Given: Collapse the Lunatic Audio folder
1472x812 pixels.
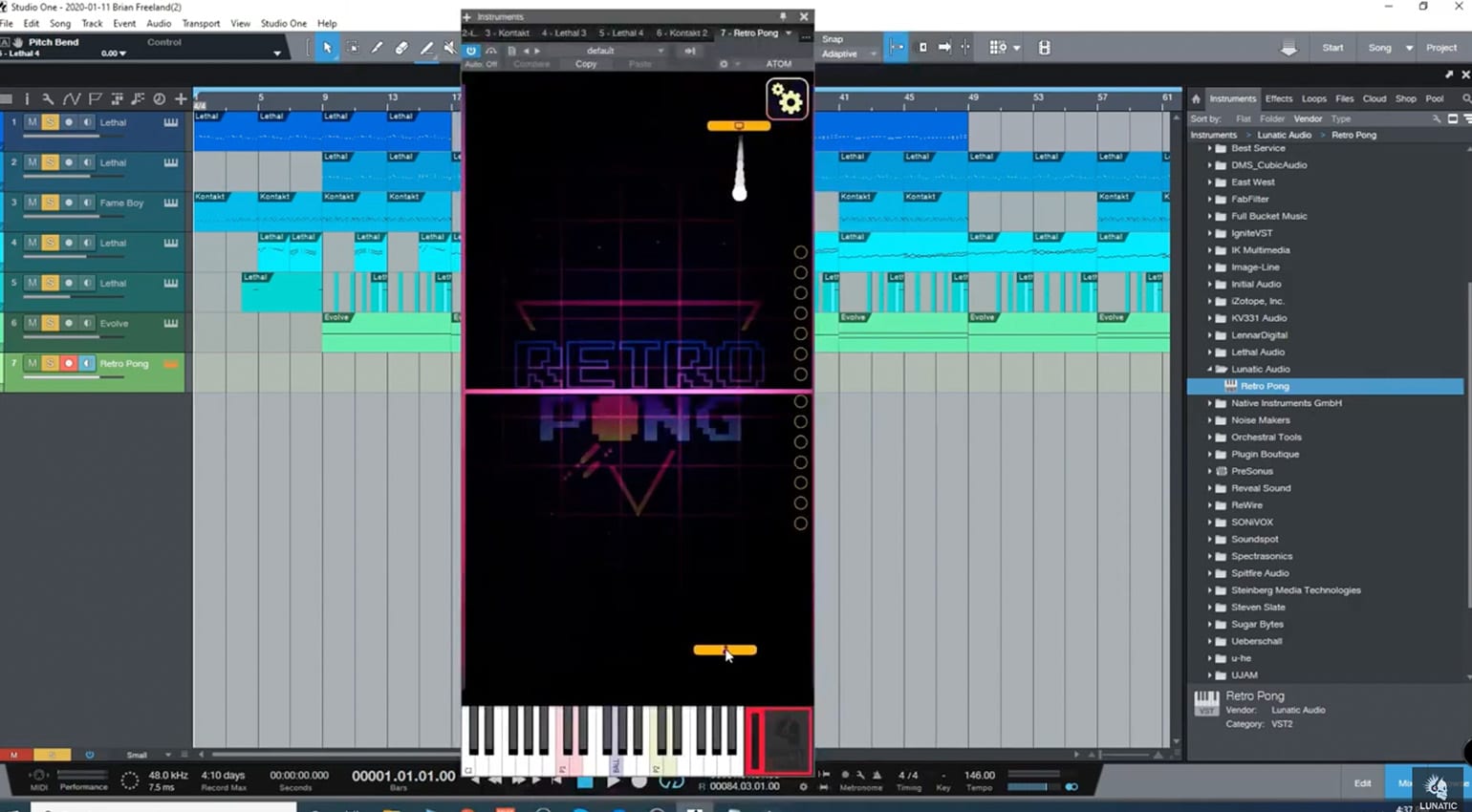Looking at the screenshot, I should click(x=1210, y=369).
